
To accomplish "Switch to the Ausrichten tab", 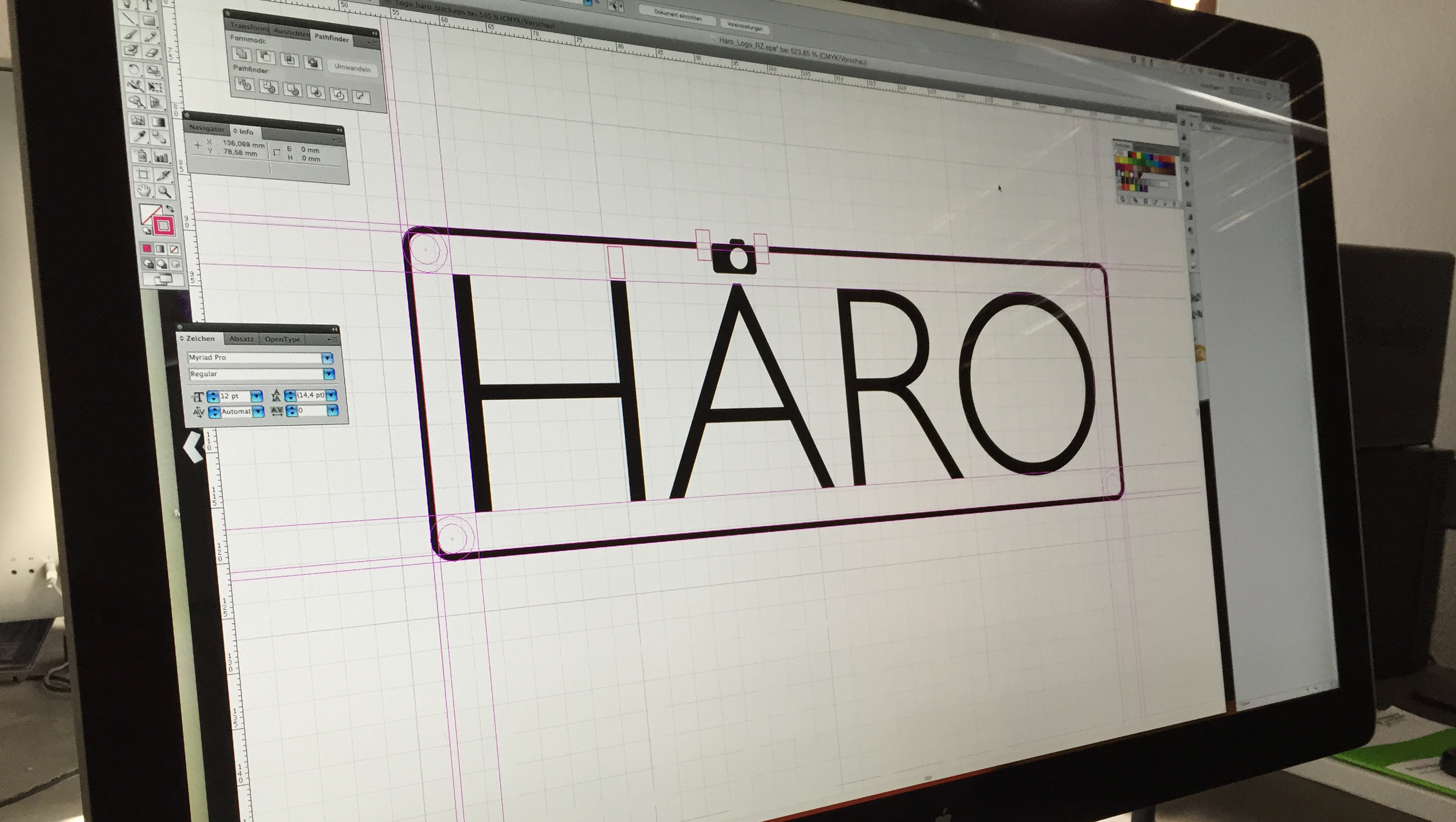I will [291, 33].
